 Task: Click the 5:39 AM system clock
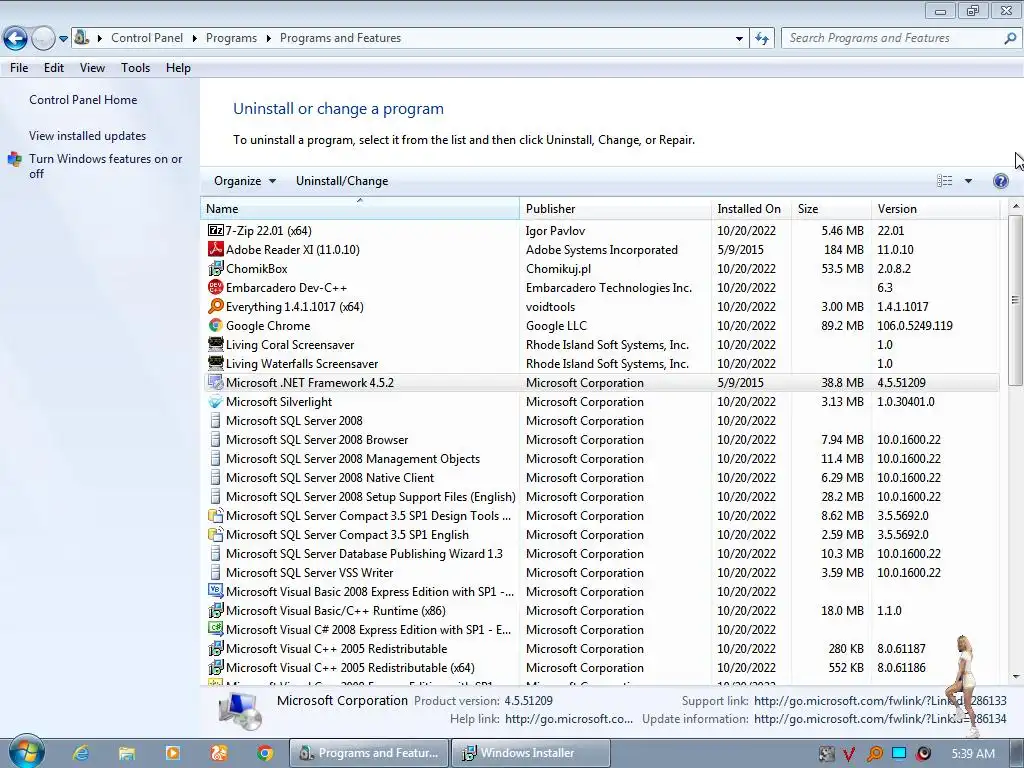973,754
